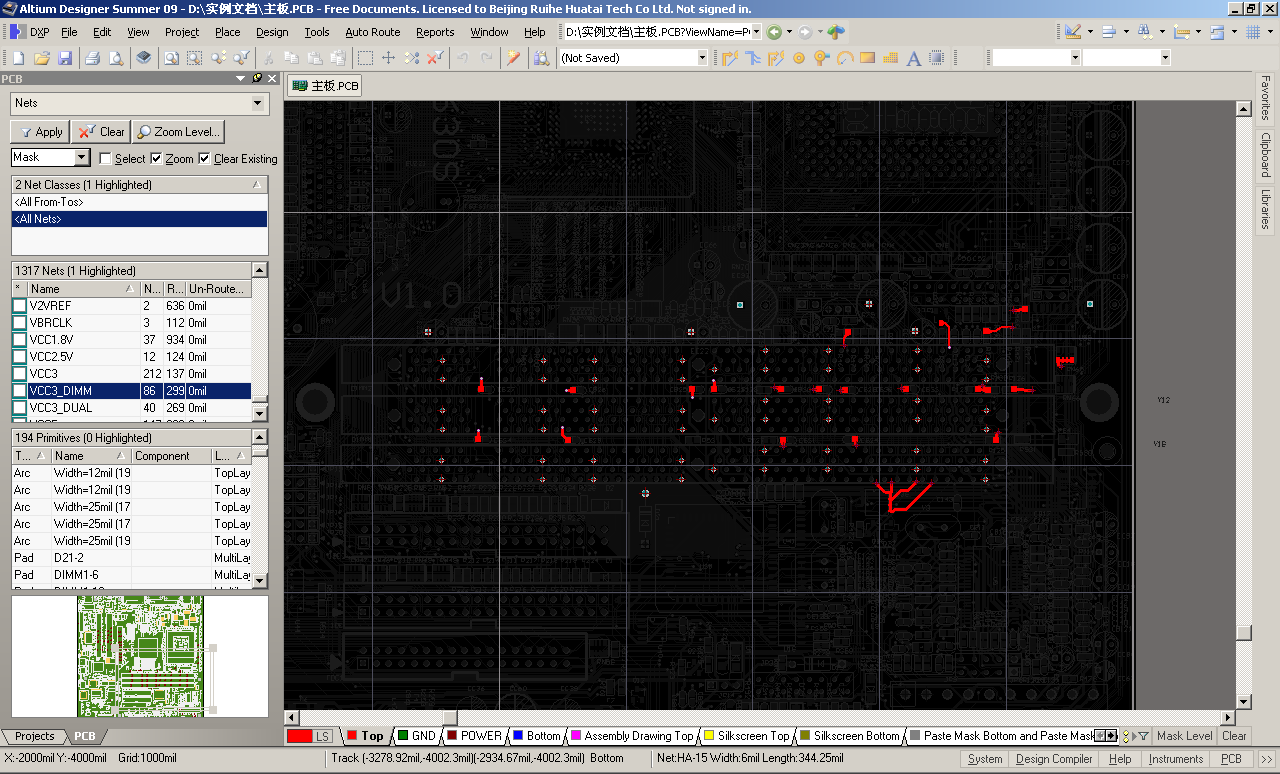Open the Reports menu
The height and width of the screenshot is (774, 1280).
(x=435, y=32)
